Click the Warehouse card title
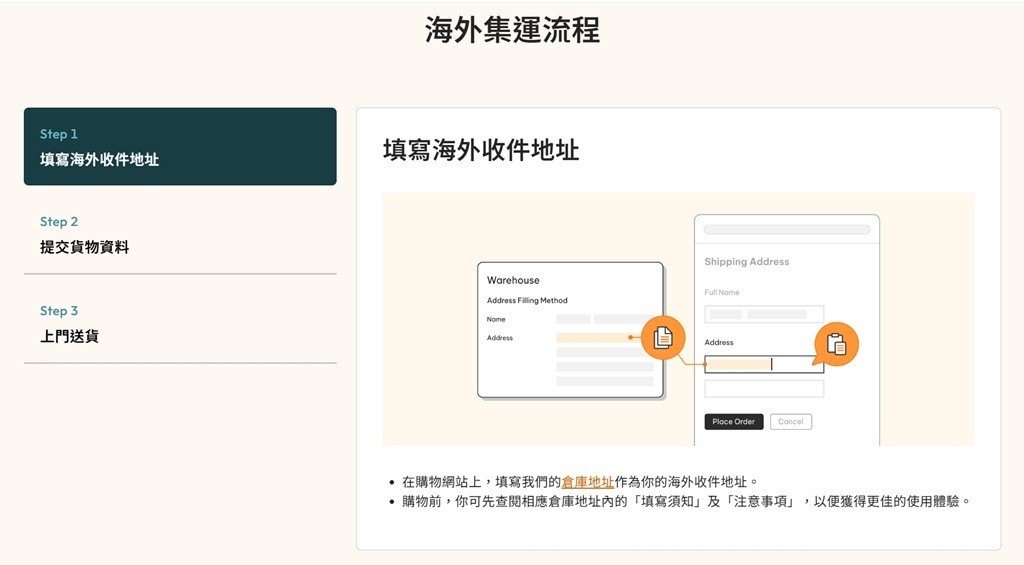 tap(513, 280)
